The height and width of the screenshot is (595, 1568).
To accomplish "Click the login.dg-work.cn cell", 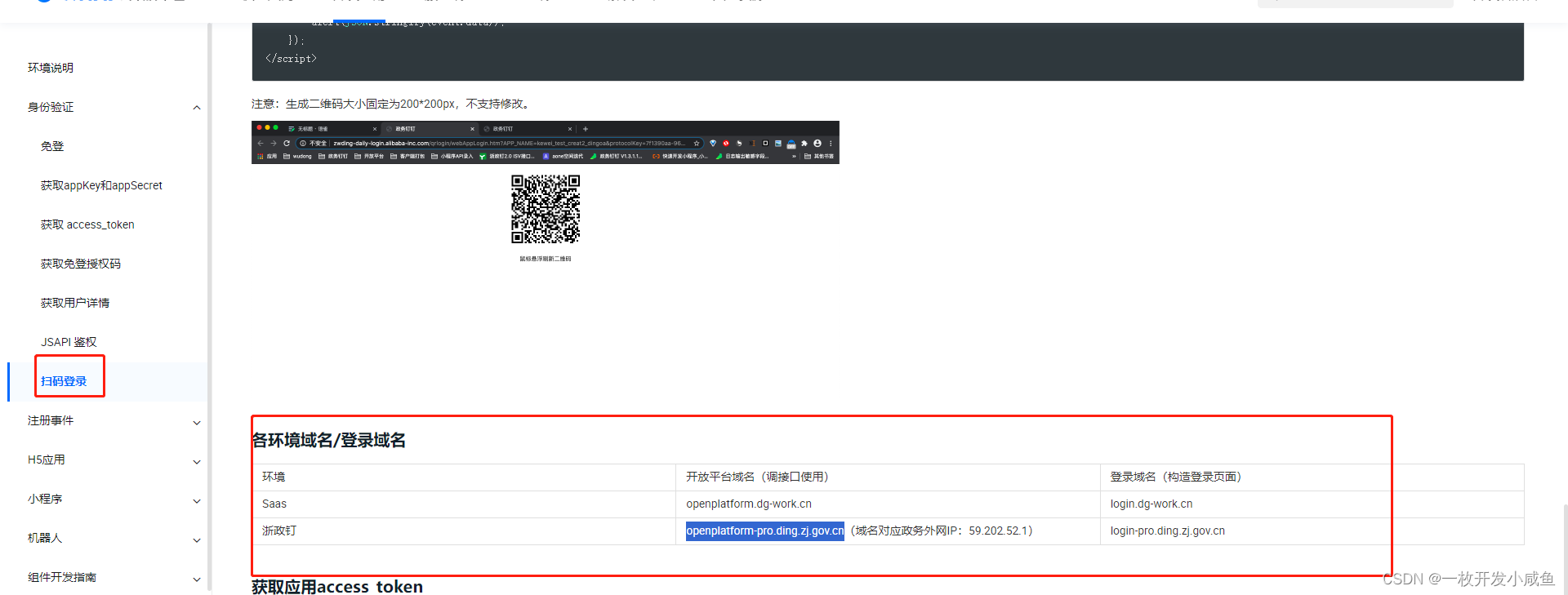I will point(1312,504).
